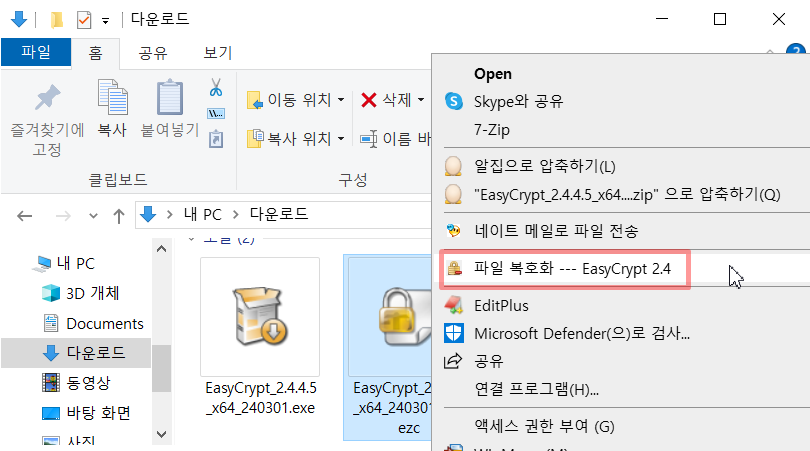Screen dimensions: 810x451
Task: Click the Forward navigation arrow
Action: [63, 215]
